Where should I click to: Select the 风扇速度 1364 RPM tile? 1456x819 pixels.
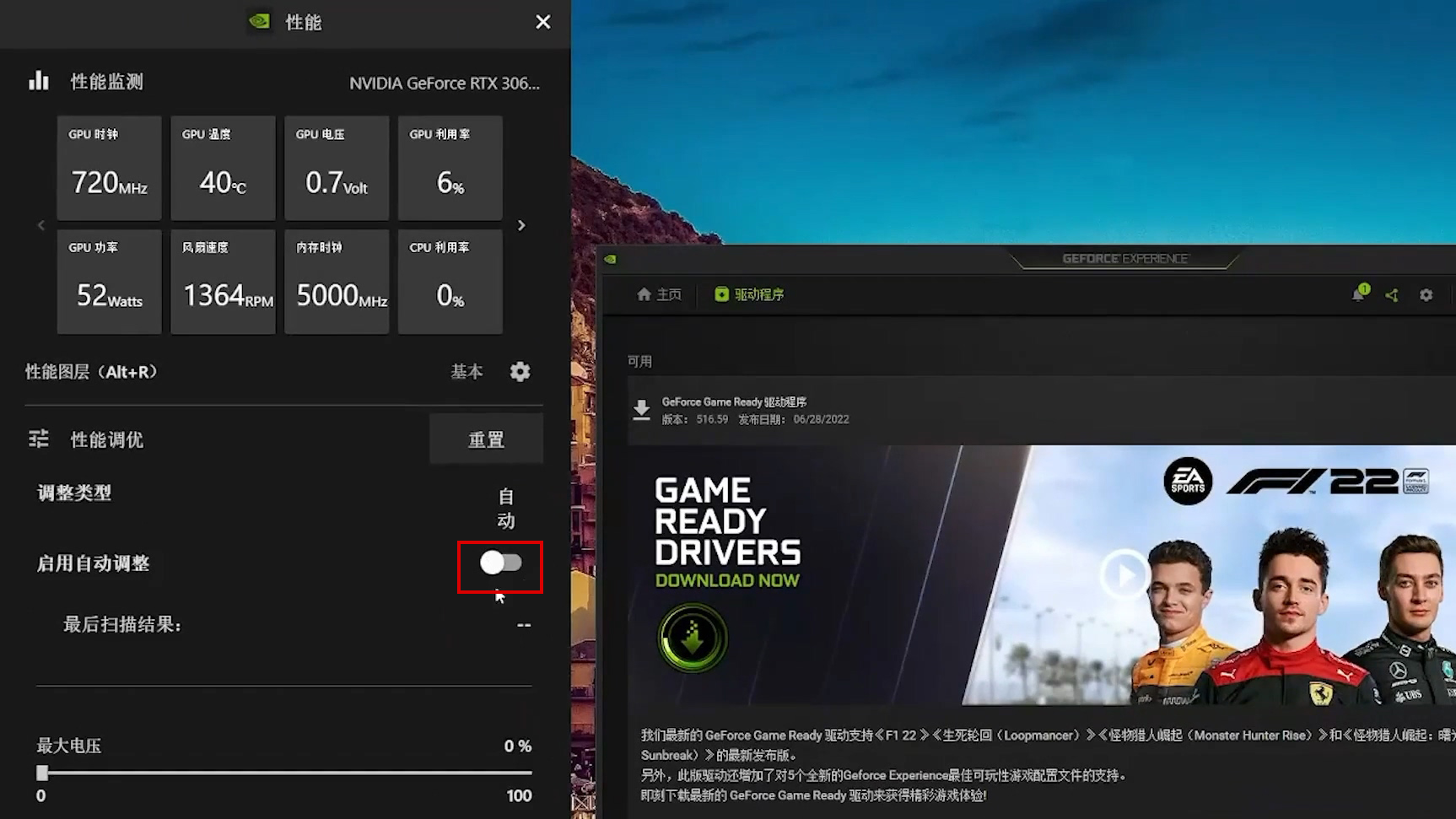223,282
